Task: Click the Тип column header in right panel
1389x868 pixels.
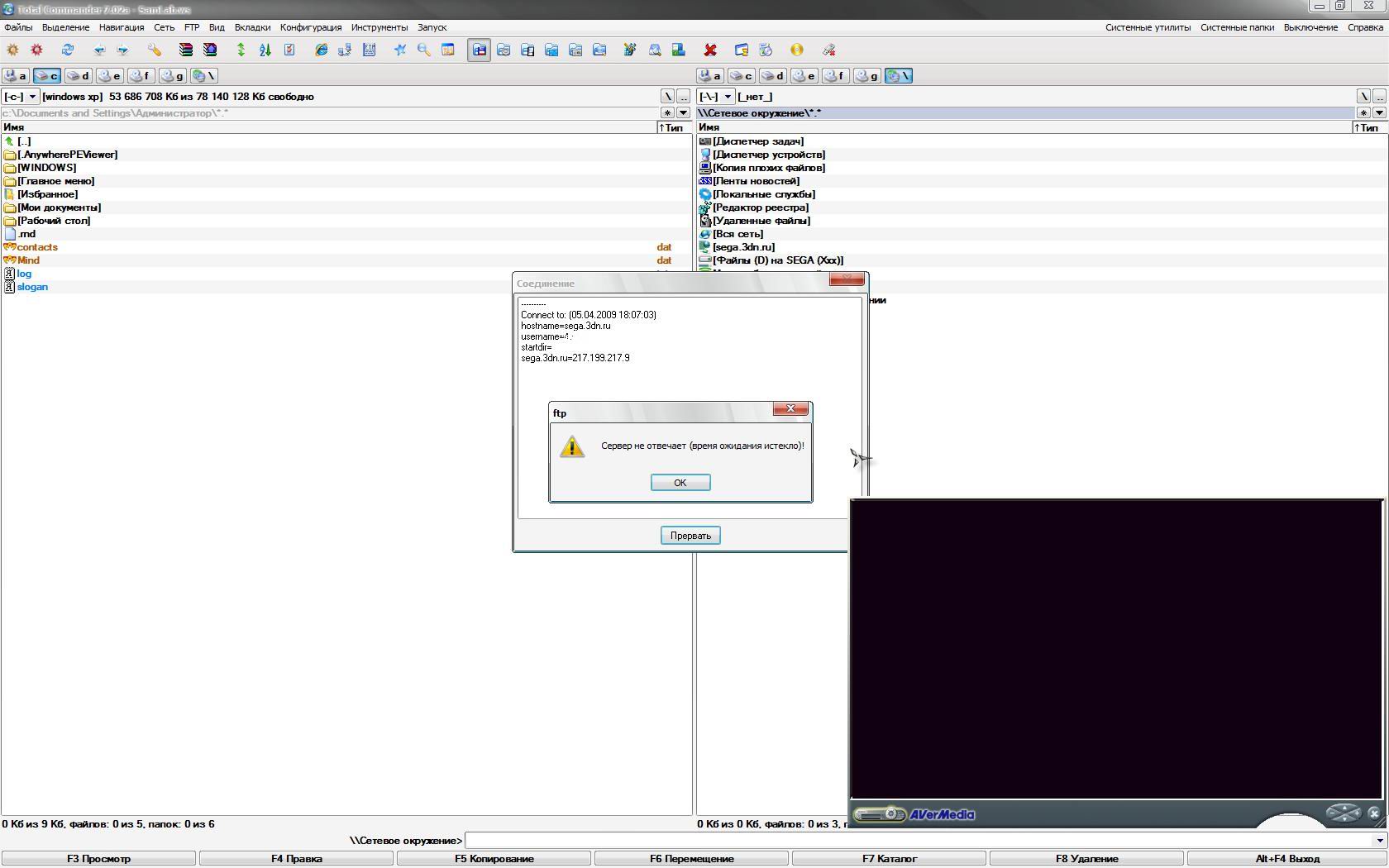Action: point(1369,127)
